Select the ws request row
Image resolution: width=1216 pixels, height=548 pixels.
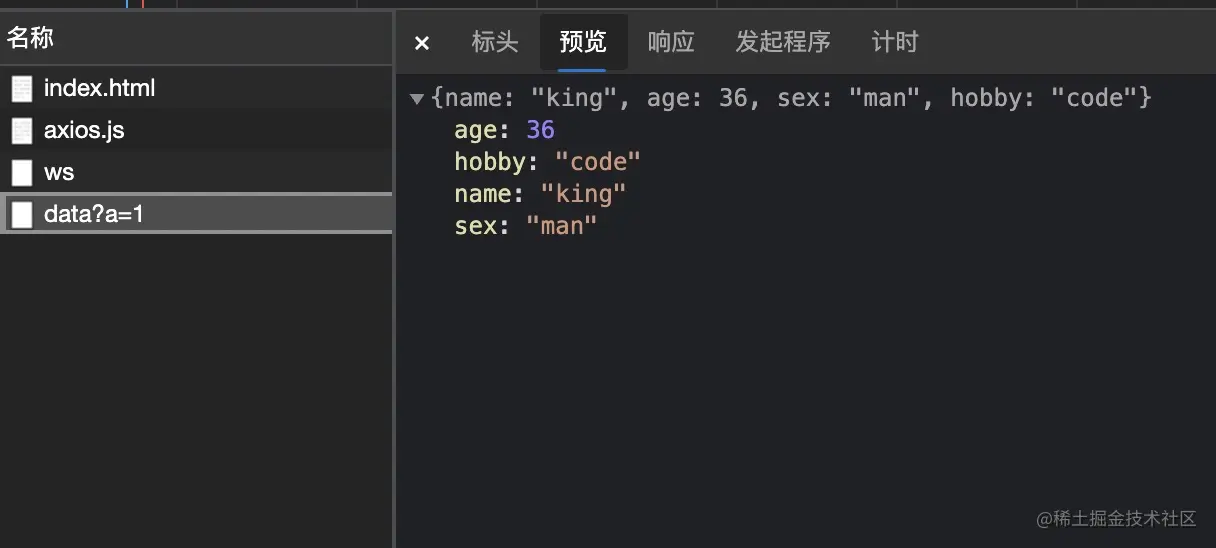click(x=196, y=172)
